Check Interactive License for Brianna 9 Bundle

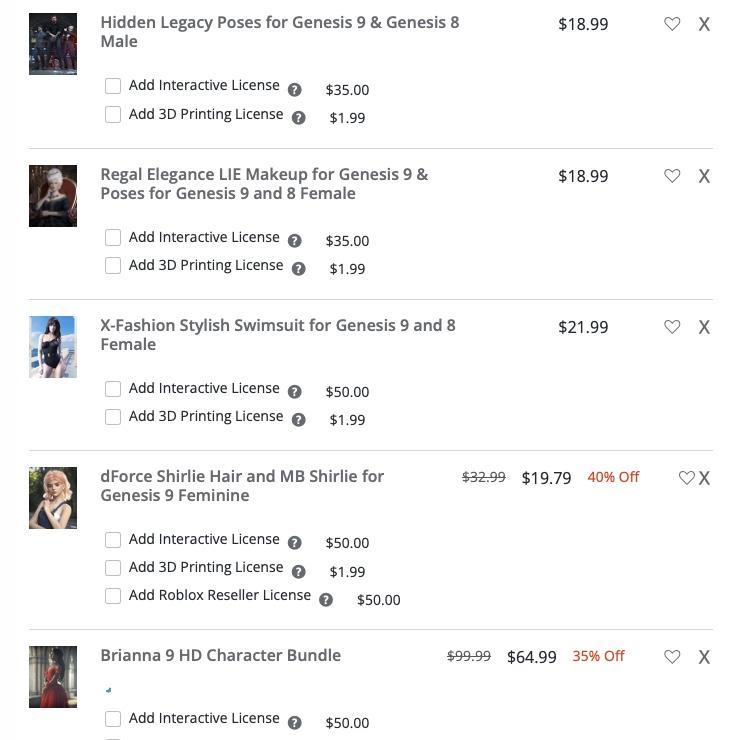(x=113, y=719)
